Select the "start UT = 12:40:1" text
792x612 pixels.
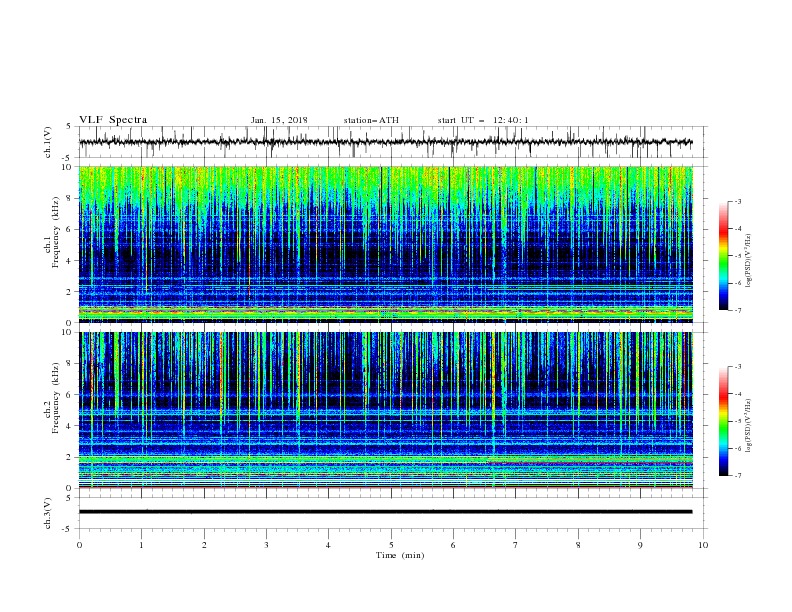[x=483, y=120]
